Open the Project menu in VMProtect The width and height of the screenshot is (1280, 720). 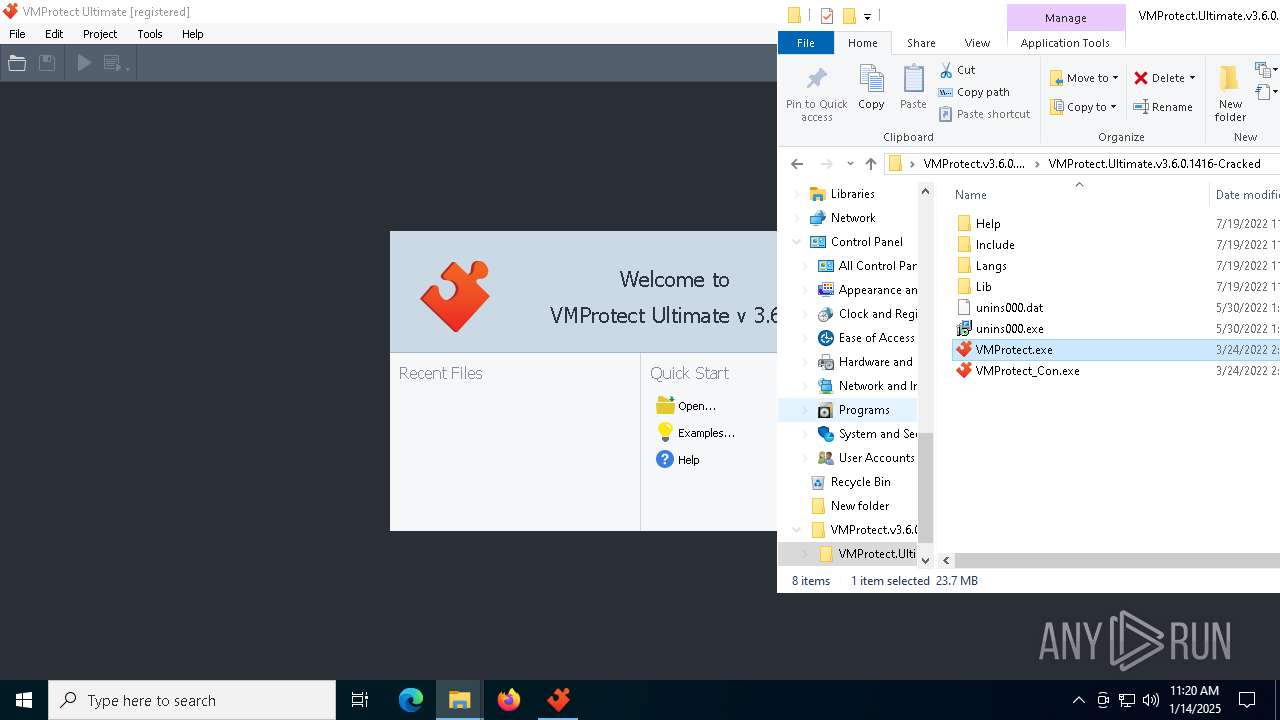point(100,34)
